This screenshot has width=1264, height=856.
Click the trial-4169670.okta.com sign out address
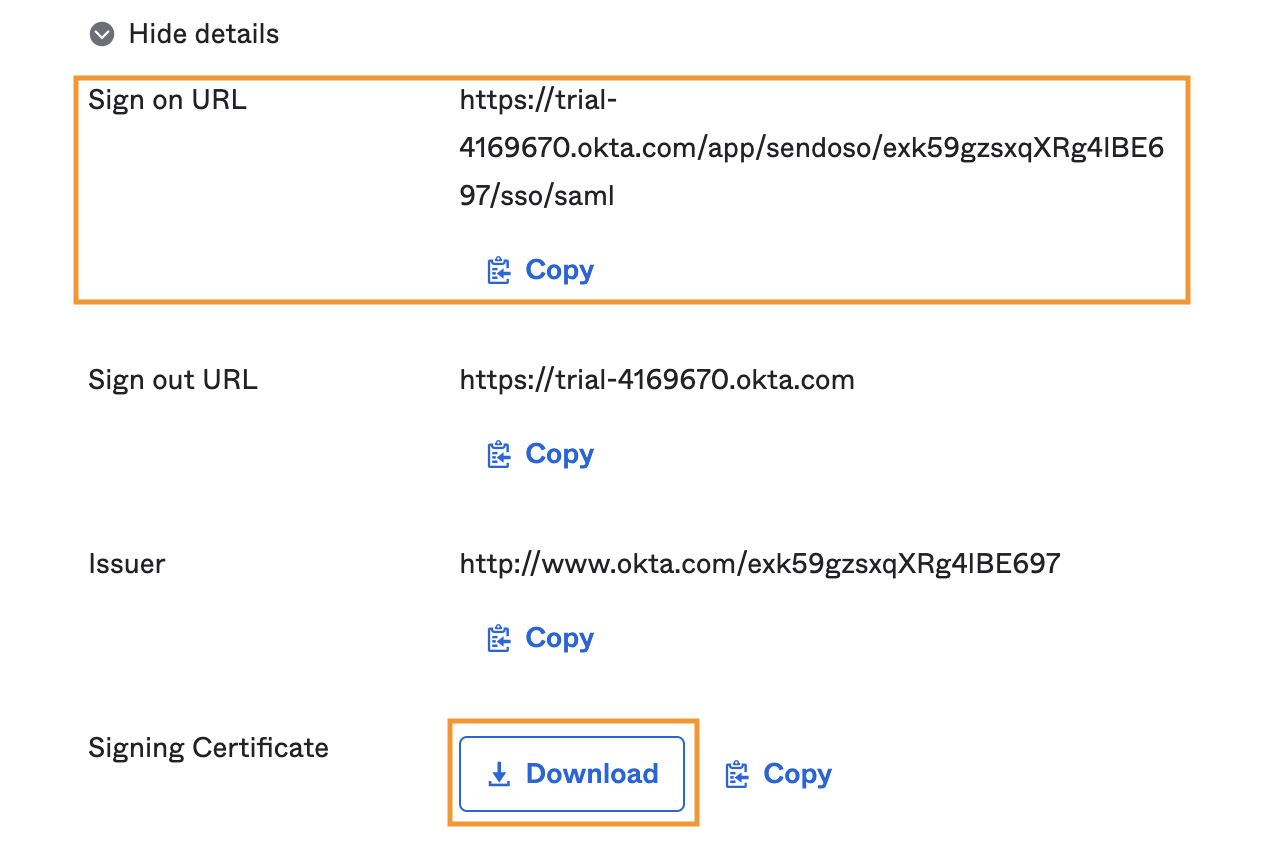pos(657,380)
